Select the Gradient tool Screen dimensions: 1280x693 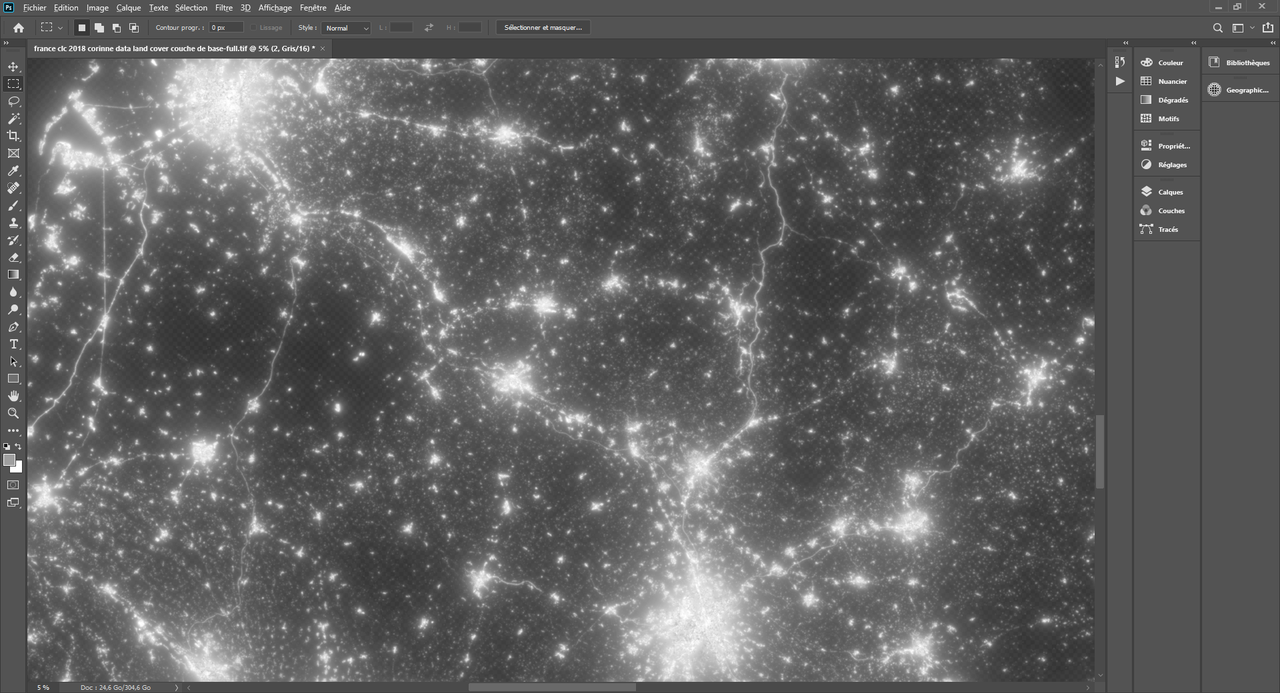[x=13, y=274]
